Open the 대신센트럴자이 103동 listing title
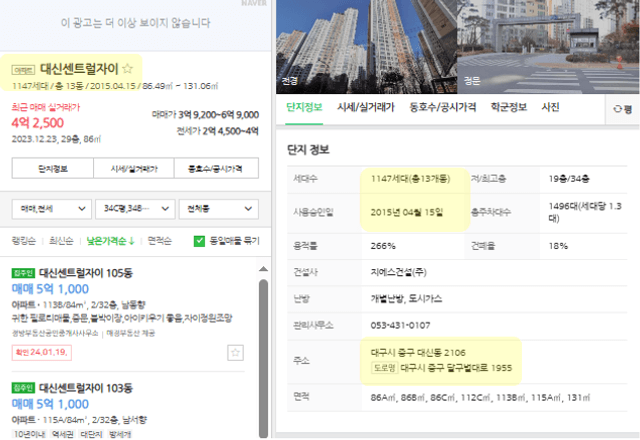The height and width of the screenshot is (440, 640). tap(86, 387)
